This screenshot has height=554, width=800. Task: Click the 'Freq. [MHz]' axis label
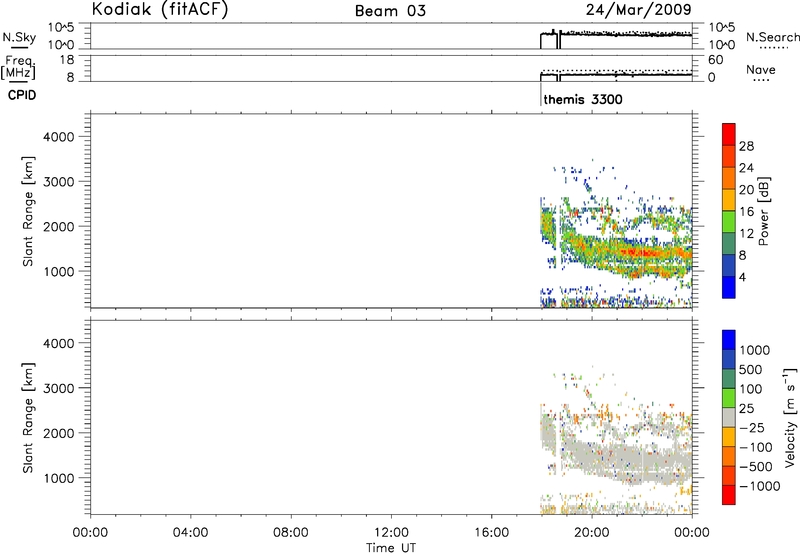(19, 67)
